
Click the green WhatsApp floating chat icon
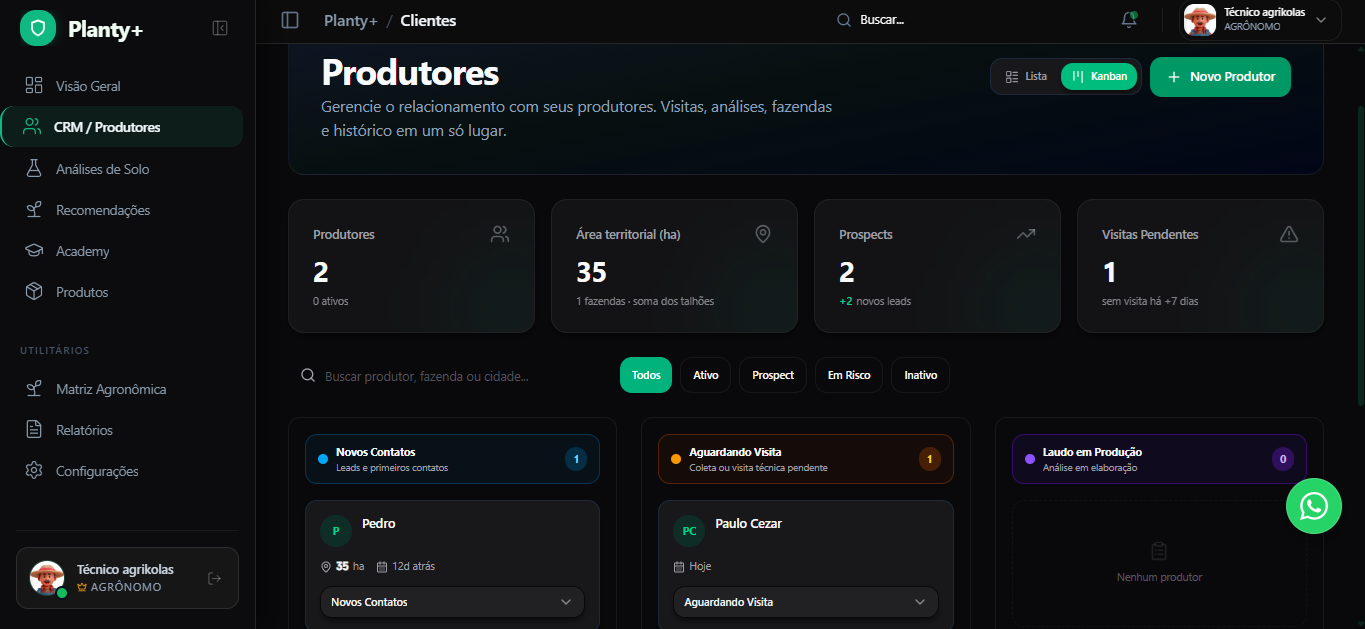(x=1313, y=506)
